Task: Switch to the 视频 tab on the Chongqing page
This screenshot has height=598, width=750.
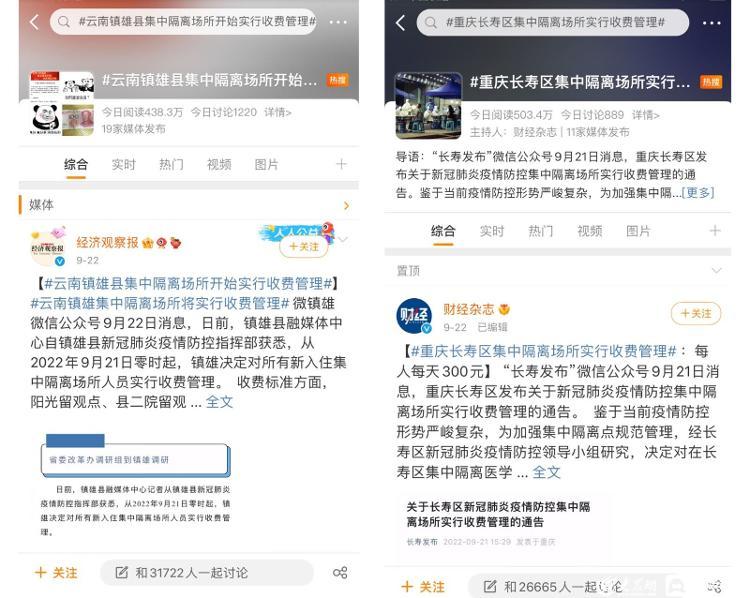Action: click(589, 231)
